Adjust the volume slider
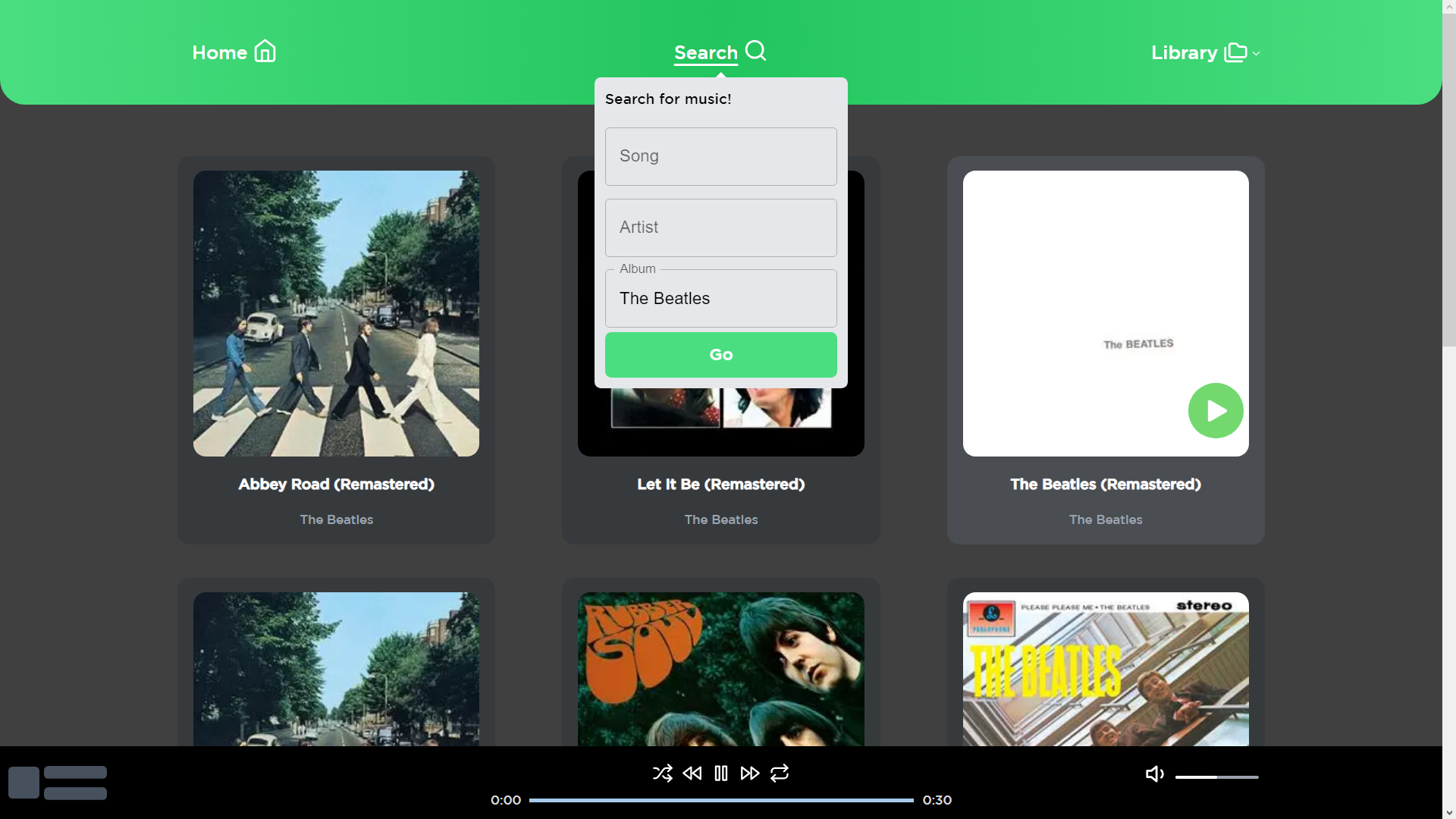The width and height of the screenshot is (1456, 819). coord(1216,777)
